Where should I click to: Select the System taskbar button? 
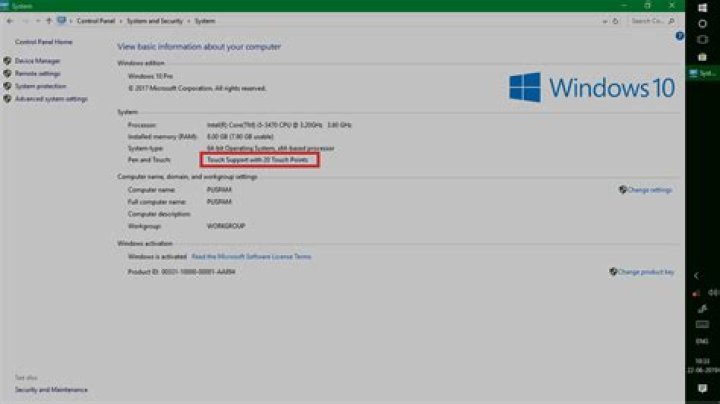703,73
